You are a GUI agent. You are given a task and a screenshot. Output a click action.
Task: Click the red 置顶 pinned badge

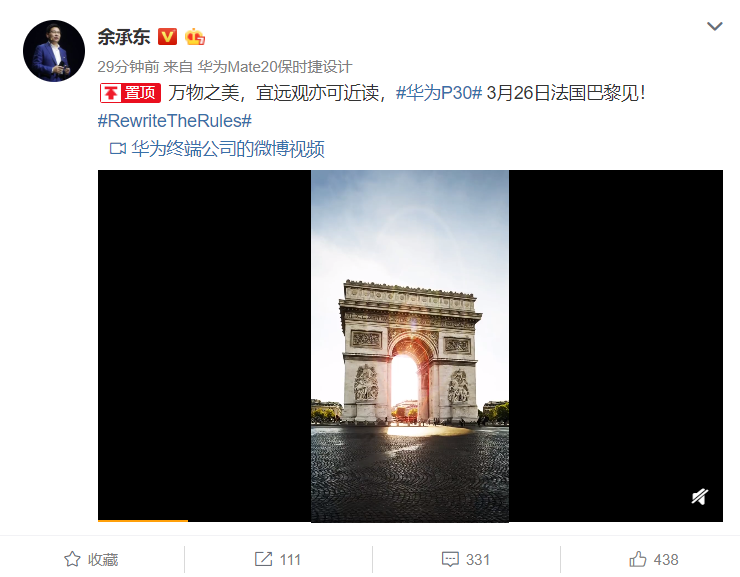pos(130,93)
